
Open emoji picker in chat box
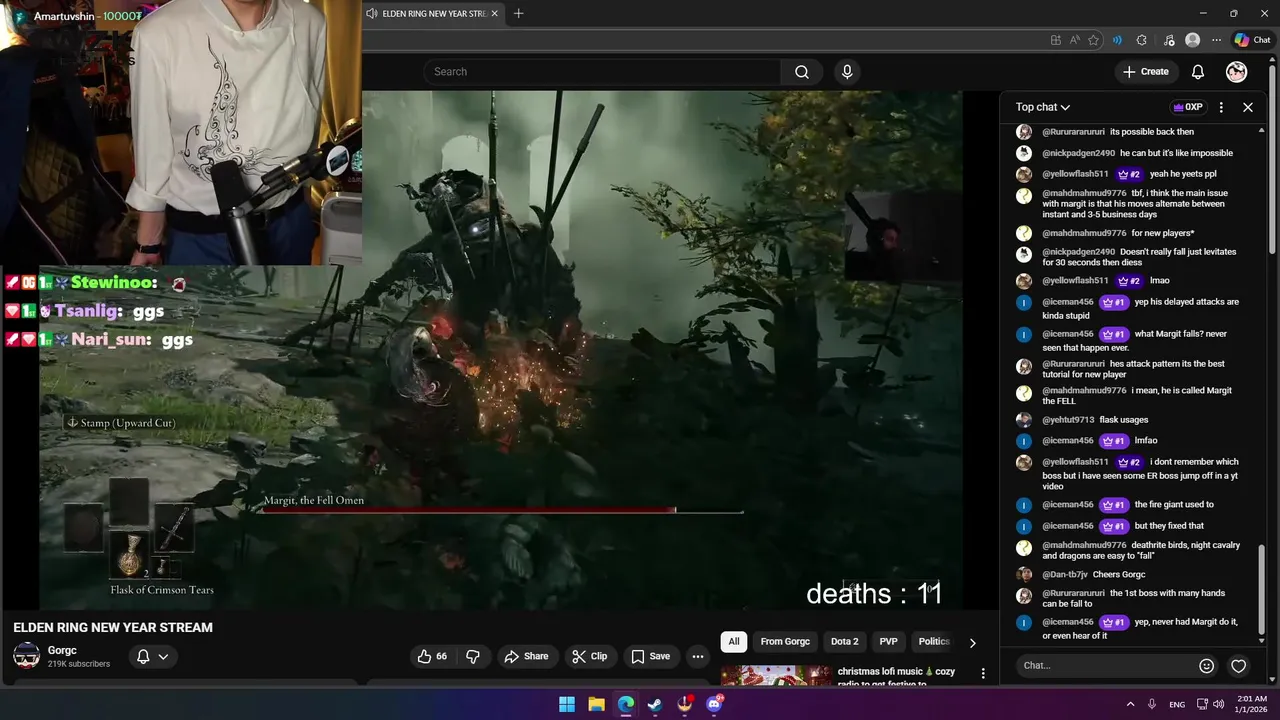point(1206,666)
